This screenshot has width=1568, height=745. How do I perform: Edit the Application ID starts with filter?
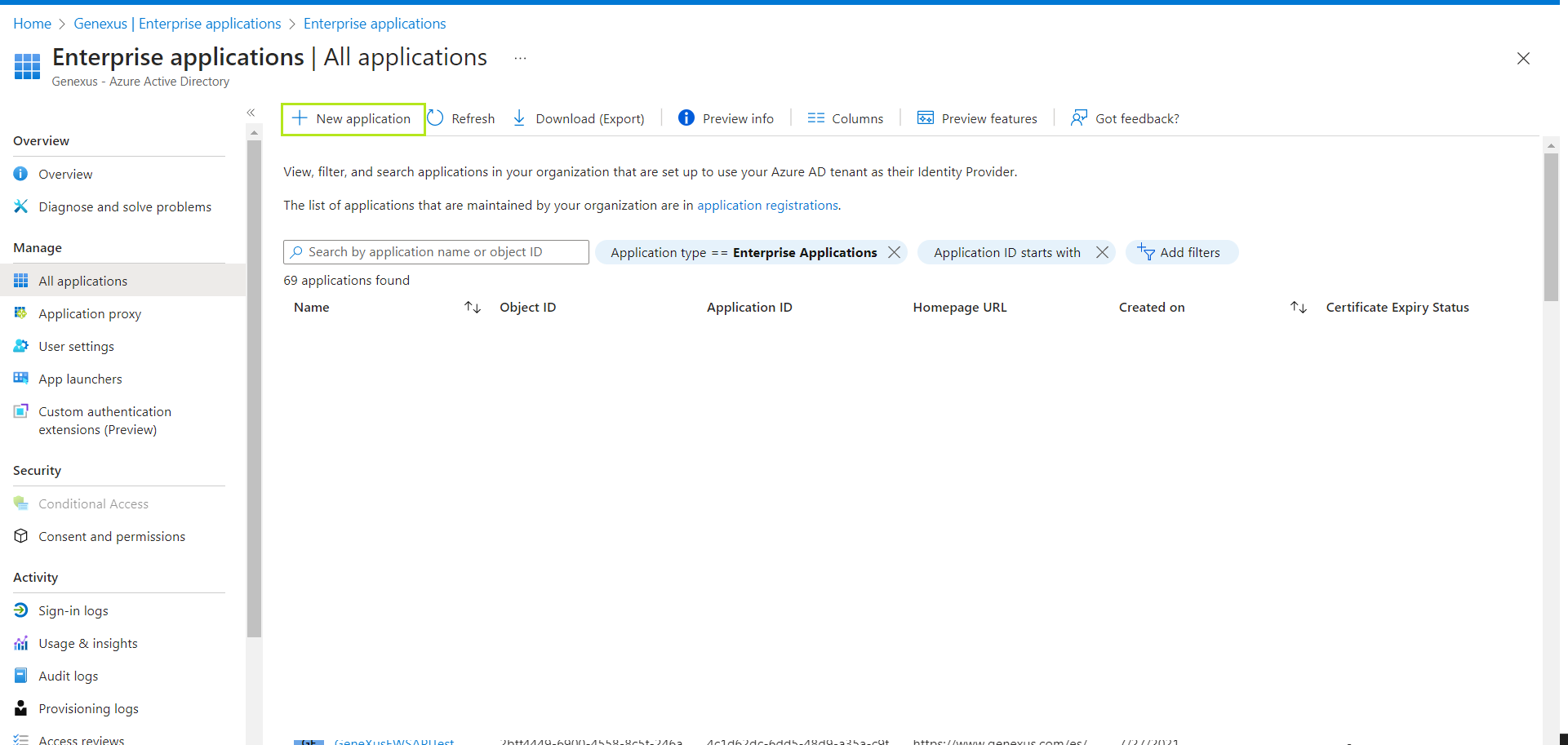[x=1006, y=253]
